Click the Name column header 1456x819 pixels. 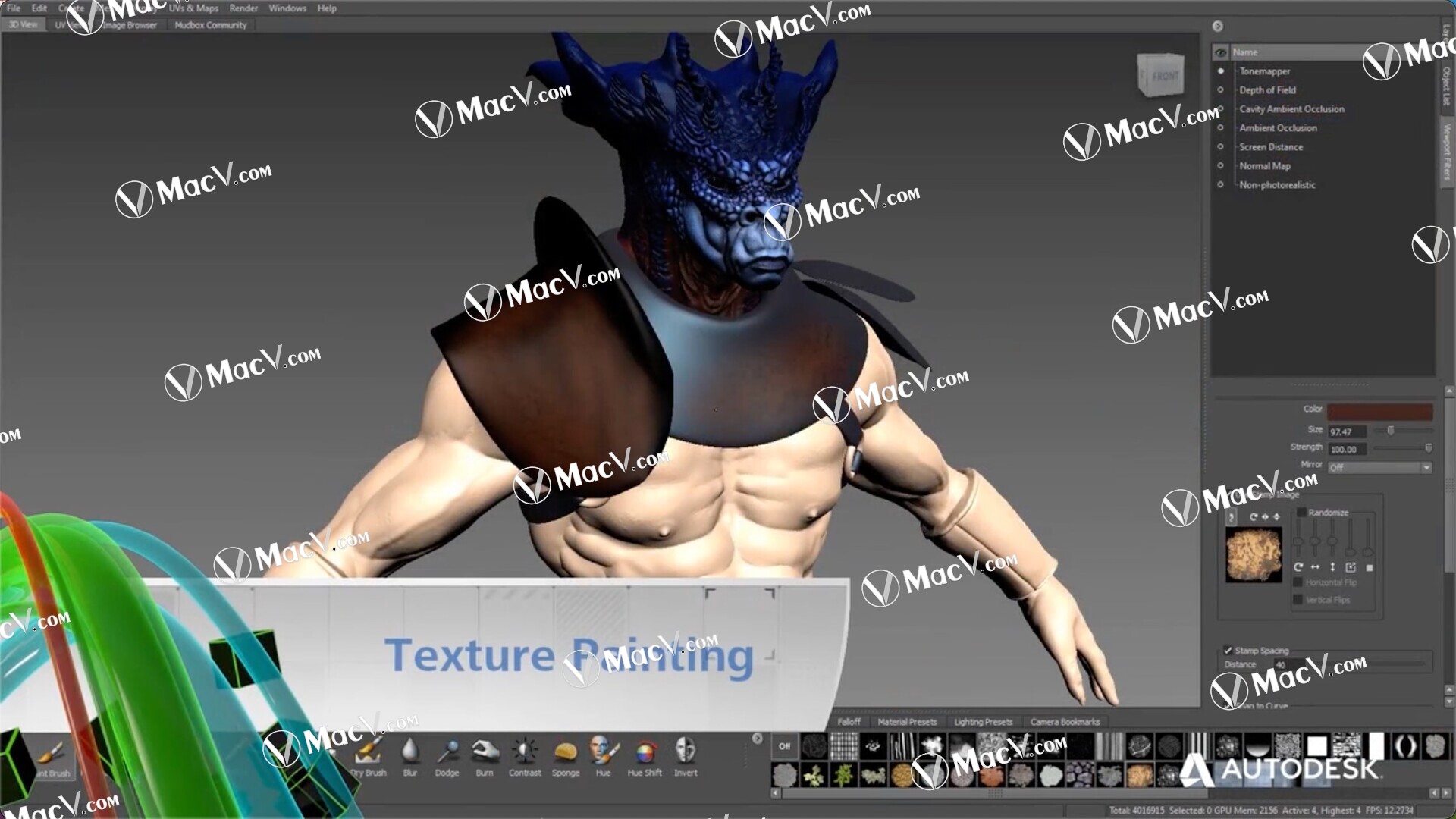[x=1332, y=52]
